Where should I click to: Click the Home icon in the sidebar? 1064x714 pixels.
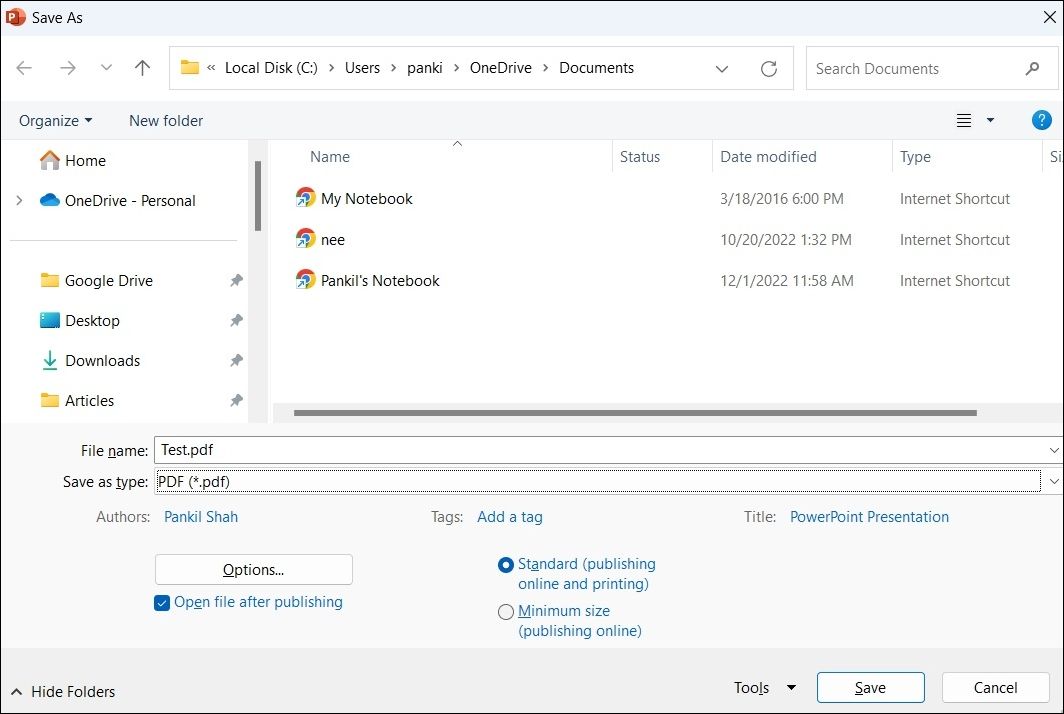click(50, 160)
